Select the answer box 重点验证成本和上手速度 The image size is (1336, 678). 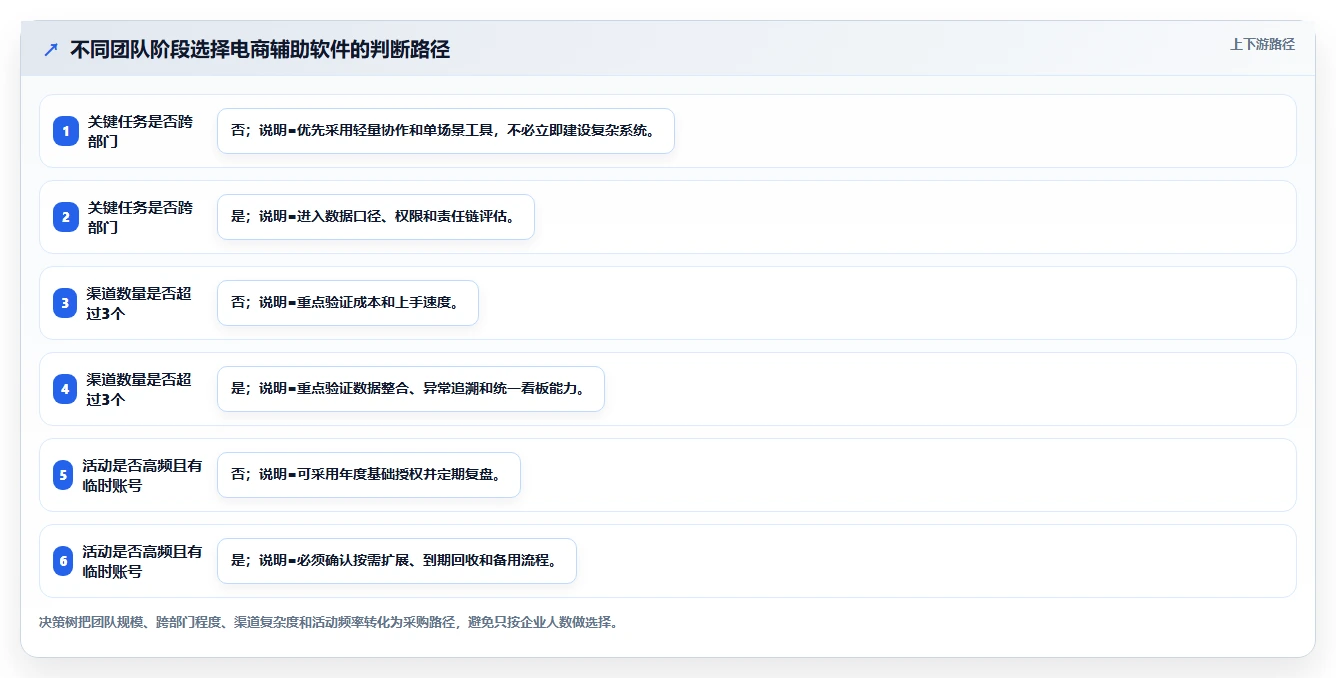348,303
